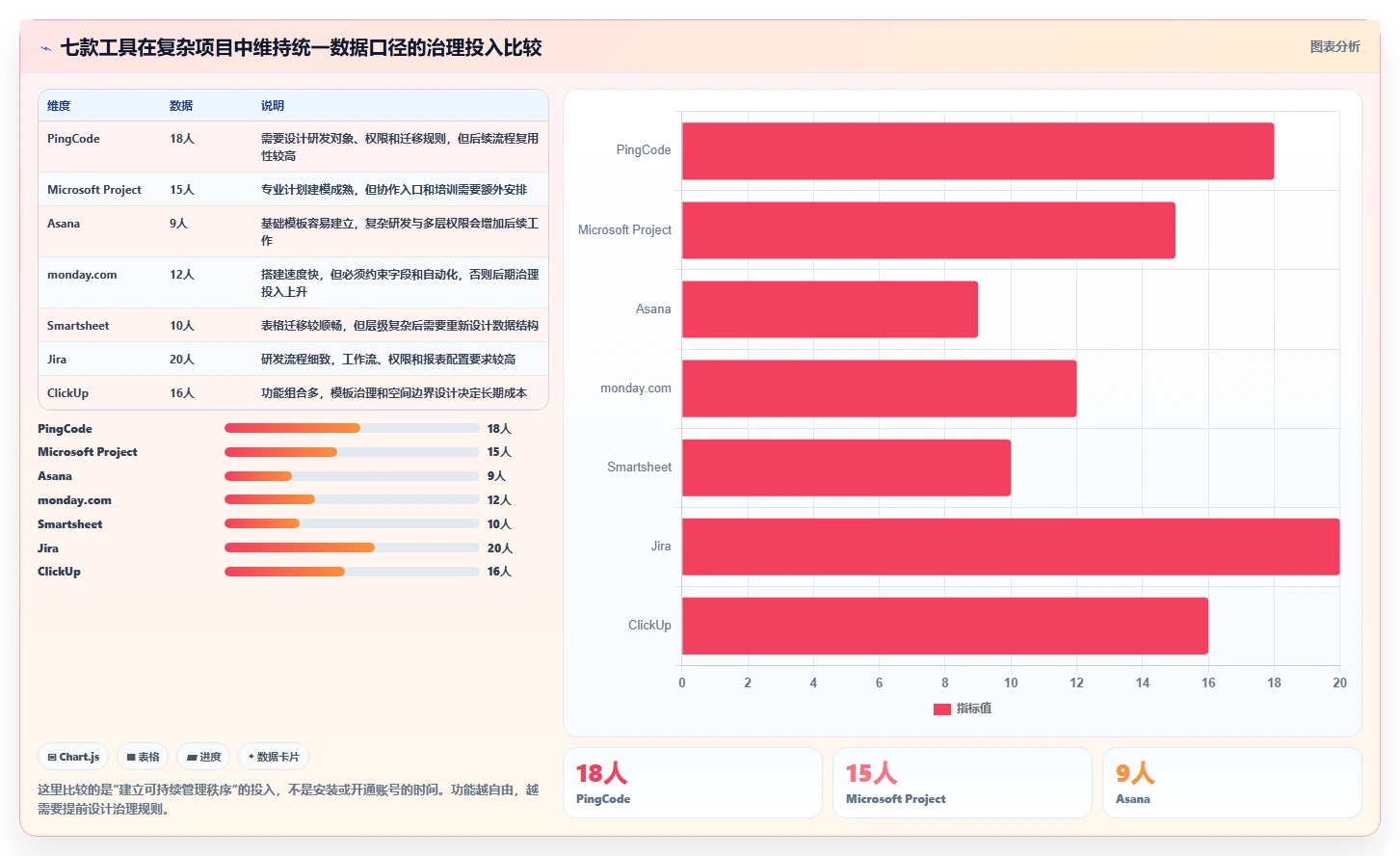Open the 15人 Microsoft Project stat card
The height and width of the screenshot is (856, 1400).
coord(963,783)
